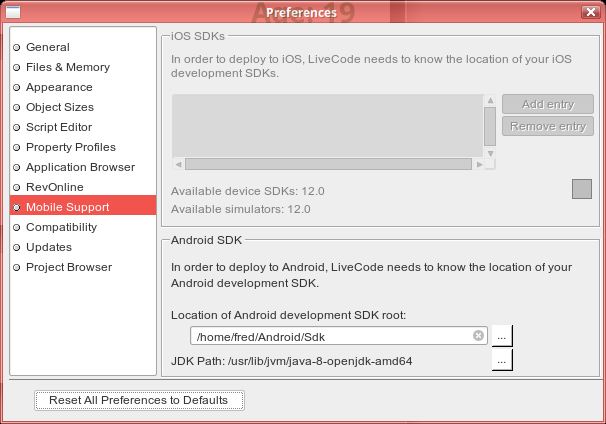The height and width of the screenshot is (424, 606).
Task: Show the Files & Memory settings
Action: [68, 67]
